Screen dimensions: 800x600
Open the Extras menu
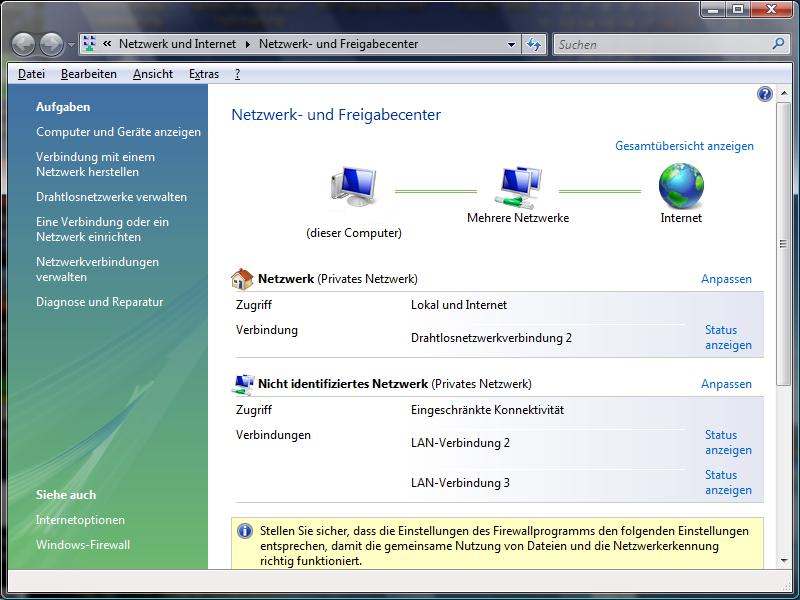click(204, 74)
